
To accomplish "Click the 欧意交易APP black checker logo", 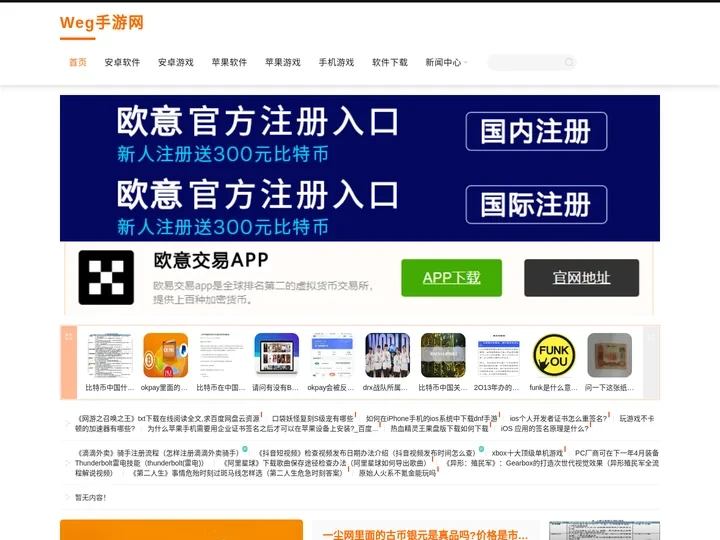I will (106, 277).
